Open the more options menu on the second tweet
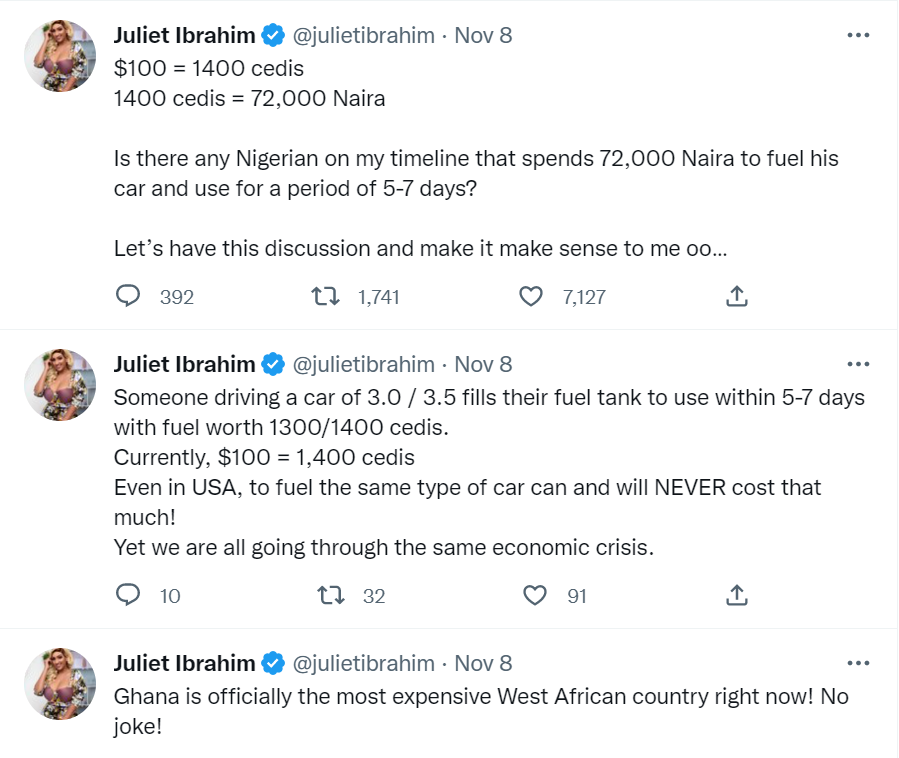Image resolution: width=899 pixels, height=758 pixels. coord(858,363)
